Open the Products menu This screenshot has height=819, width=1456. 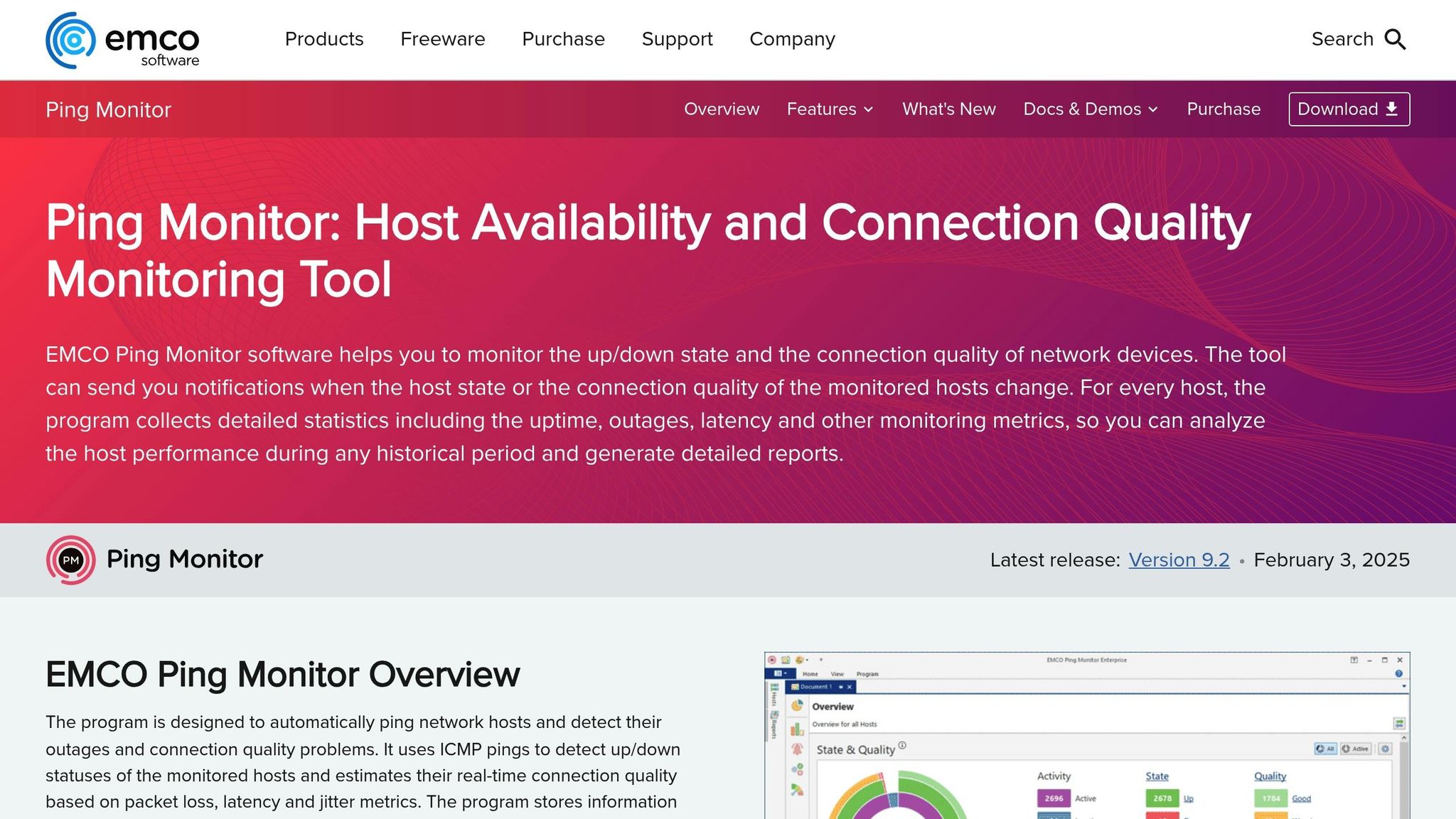(324, 39)
